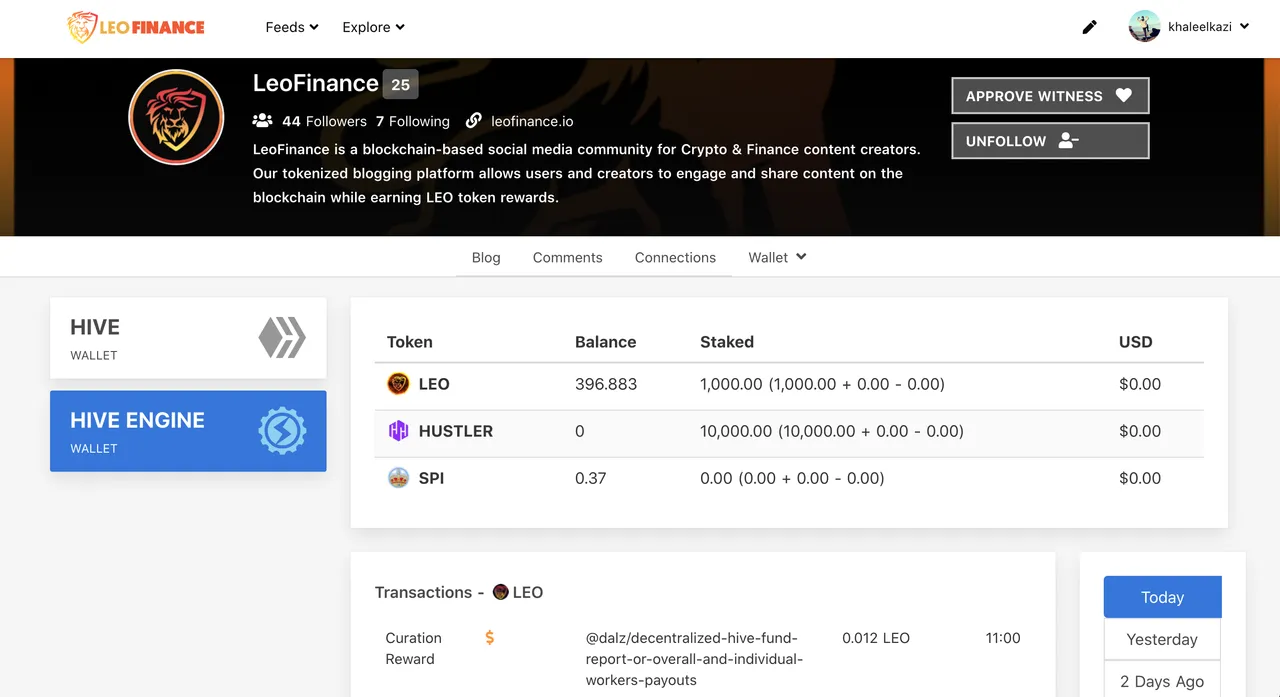This screenshot has height=697, width=1280.
Task: Open the 44 Followers list
Action: tap(324, 121)
